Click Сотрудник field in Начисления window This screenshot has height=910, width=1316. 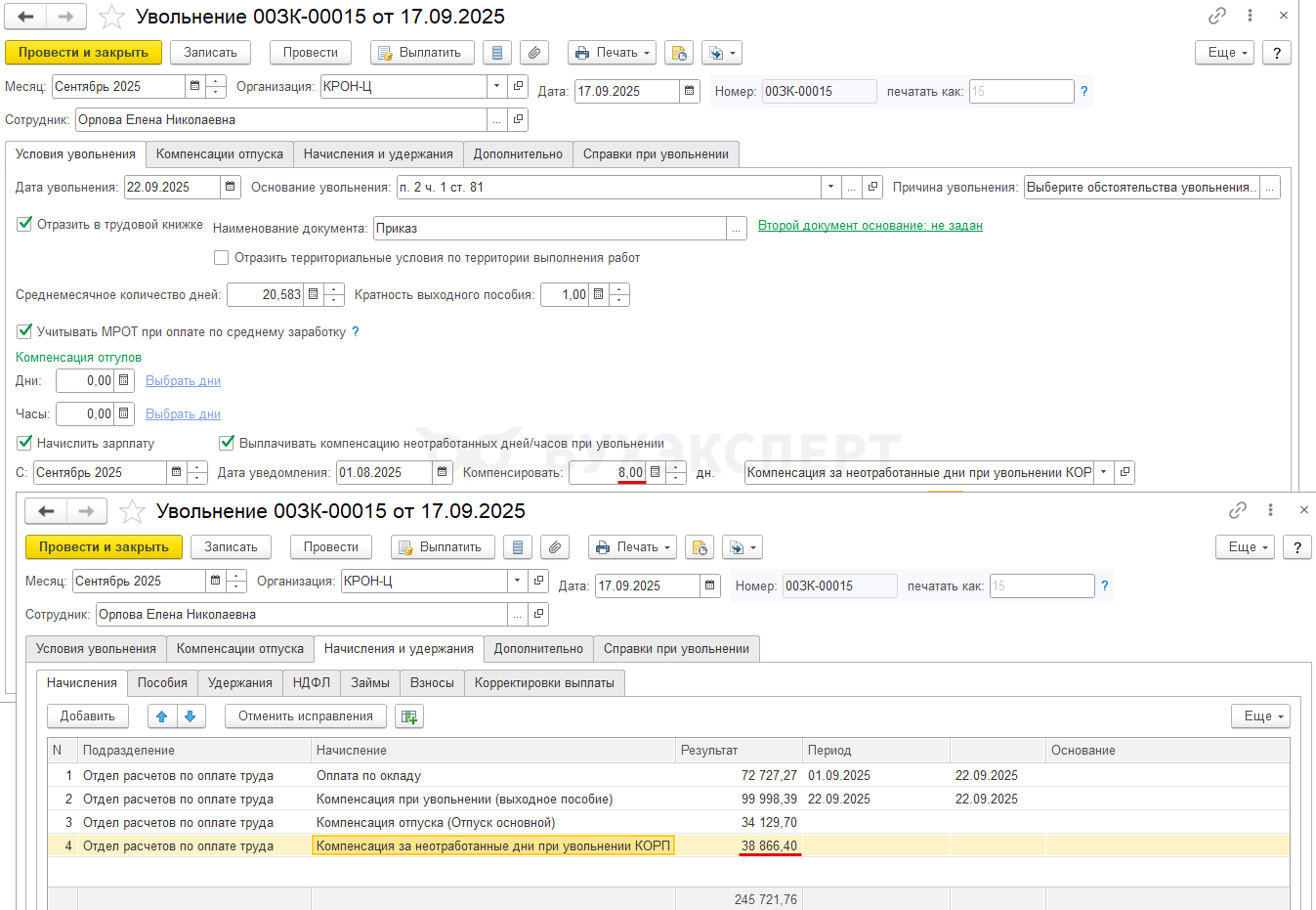point(302,614)
